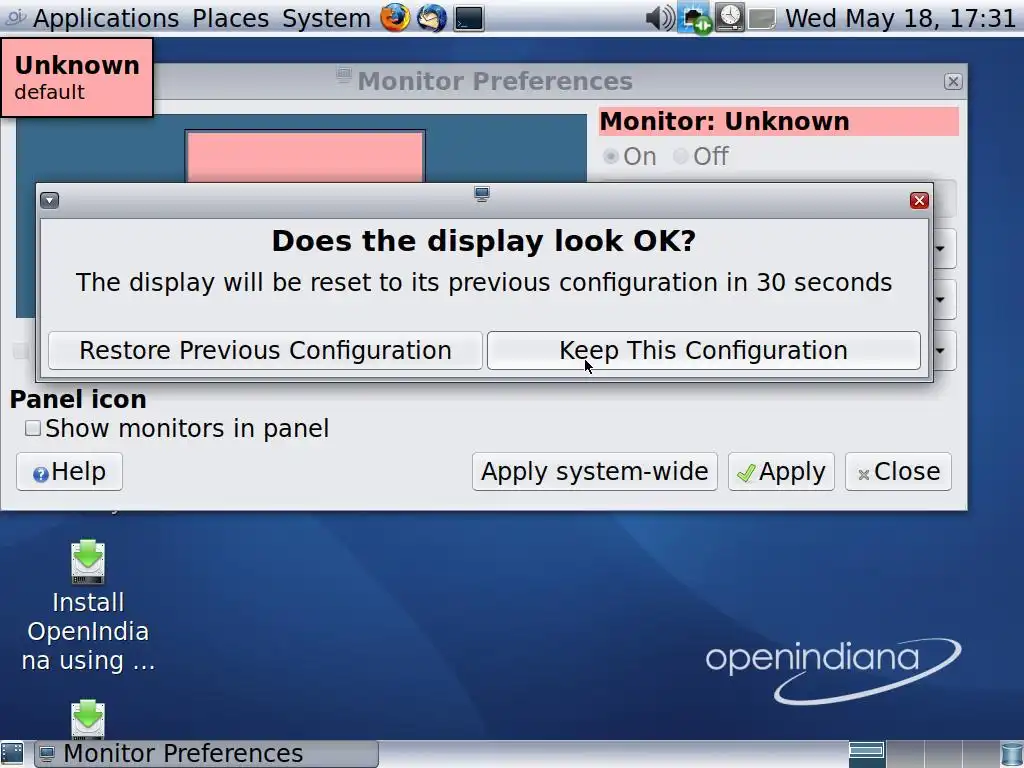Click Restore Previous Configuration
The image size is (1024, 768).
(265, 351)
